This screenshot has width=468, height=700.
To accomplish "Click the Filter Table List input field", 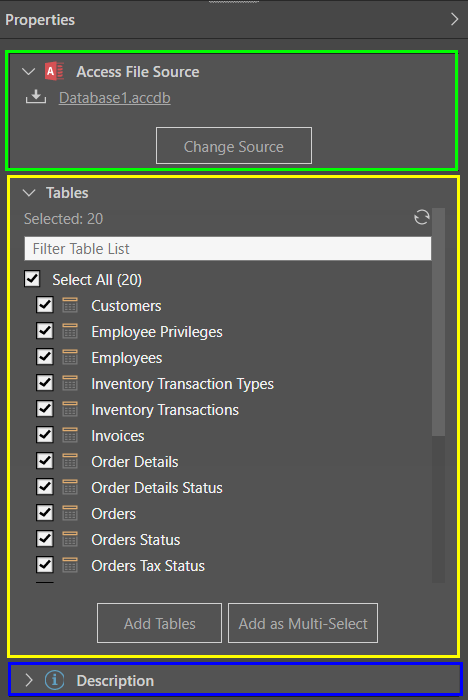I will coord(228,249).
